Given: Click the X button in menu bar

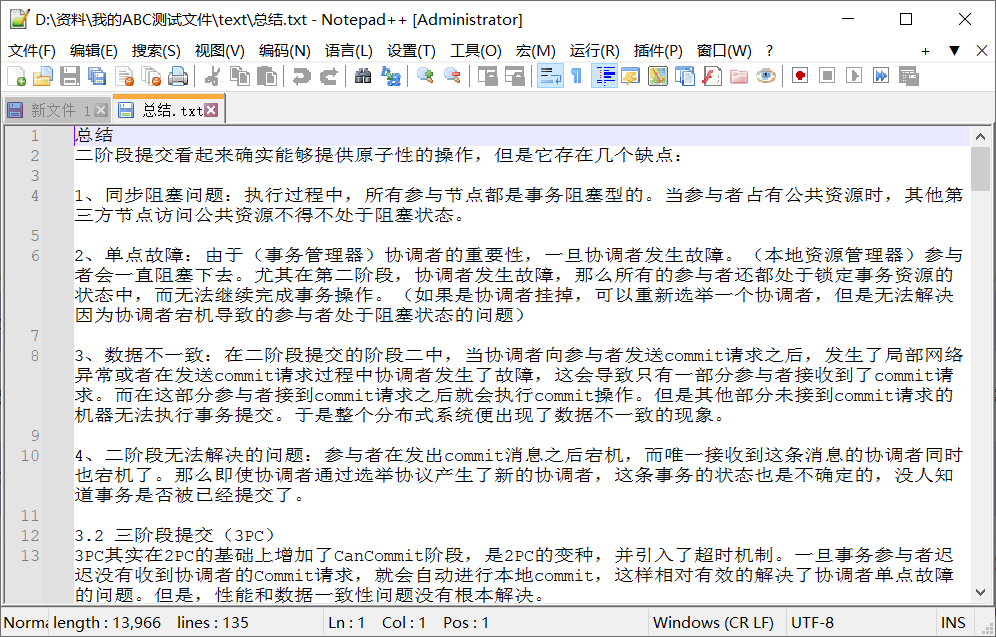Looking at the screenshot, I should [981, 51].
